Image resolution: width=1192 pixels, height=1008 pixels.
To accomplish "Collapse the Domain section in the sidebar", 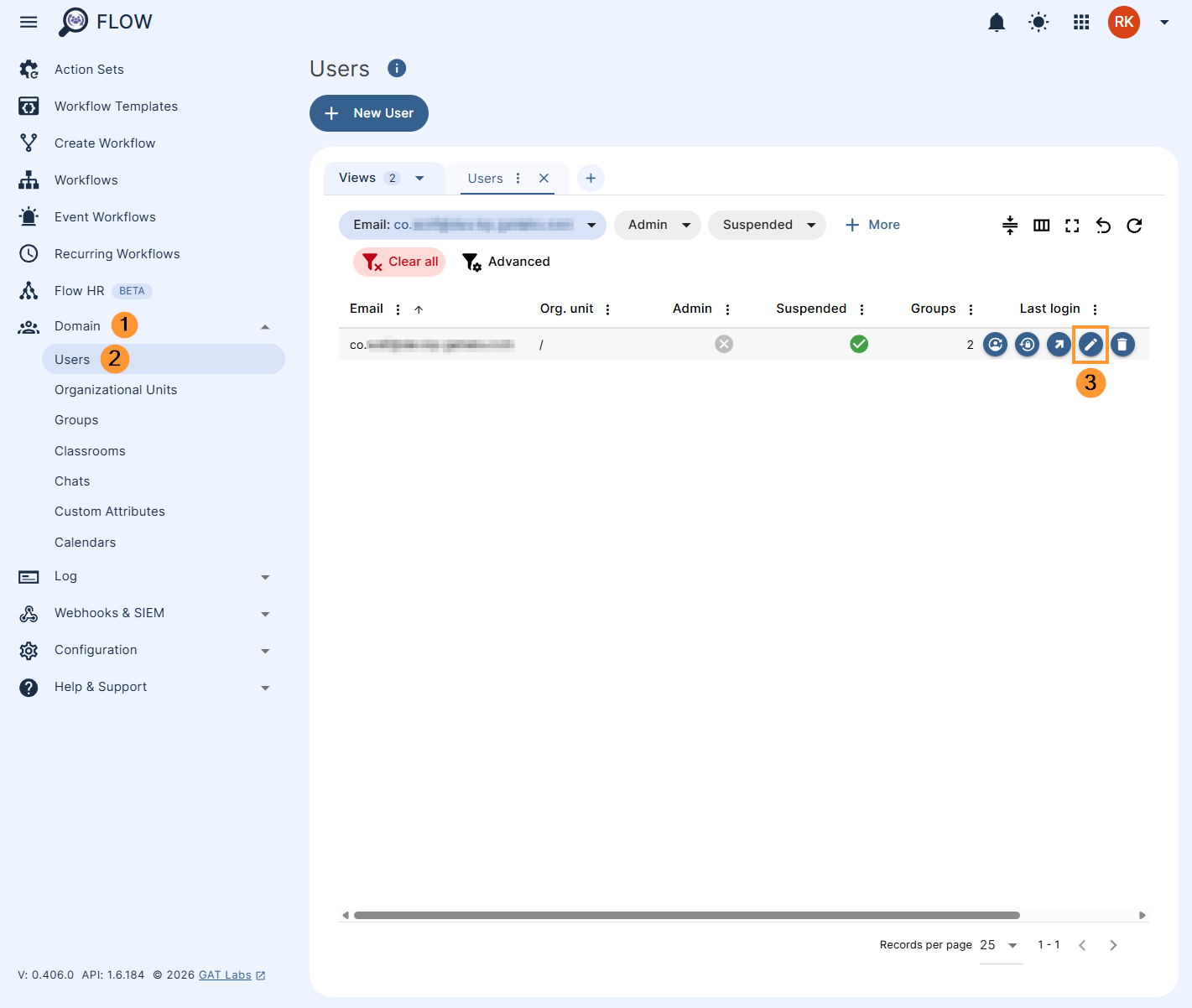I will [x=265, y=326].
